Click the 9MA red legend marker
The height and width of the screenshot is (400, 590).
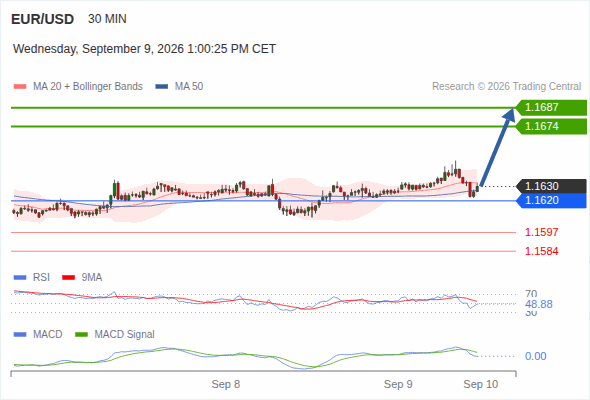[x=68, y=278]
